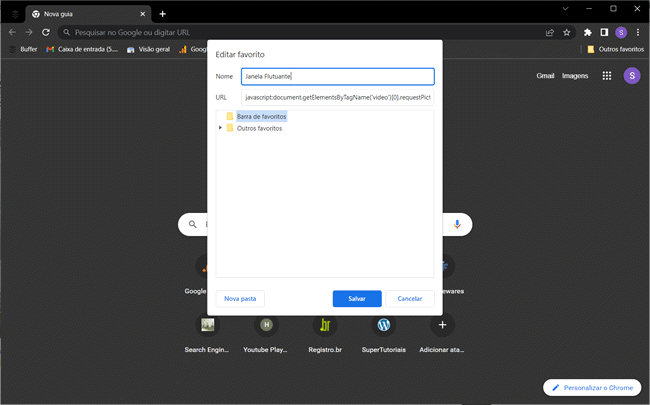650x405 pixels.
Task: Click the Nome text field
Action: tap(337, 76)
